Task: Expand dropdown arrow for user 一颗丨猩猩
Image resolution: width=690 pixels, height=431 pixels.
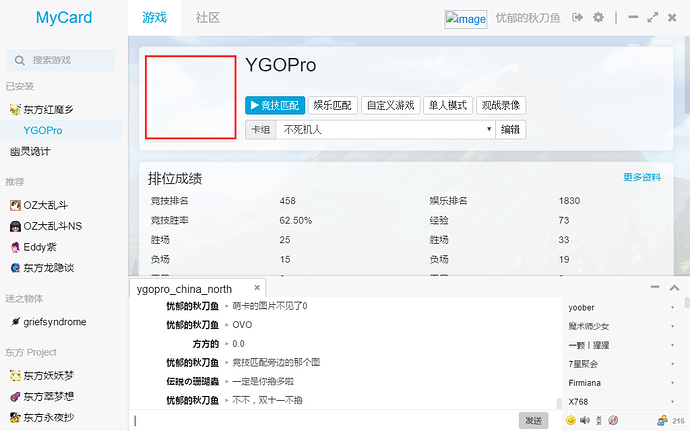Action: [x=672, y=345]
